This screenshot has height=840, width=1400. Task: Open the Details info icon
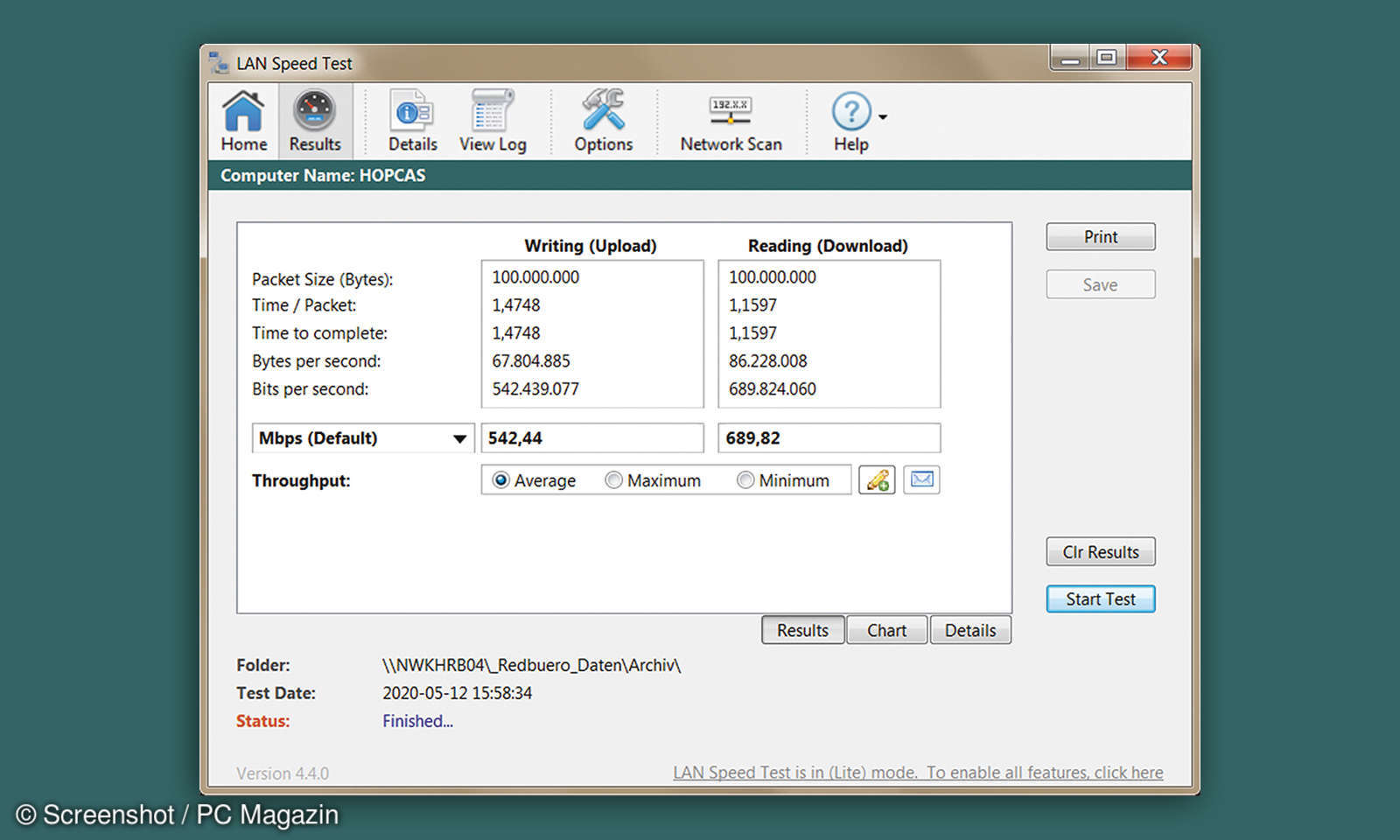pos(412,121)
